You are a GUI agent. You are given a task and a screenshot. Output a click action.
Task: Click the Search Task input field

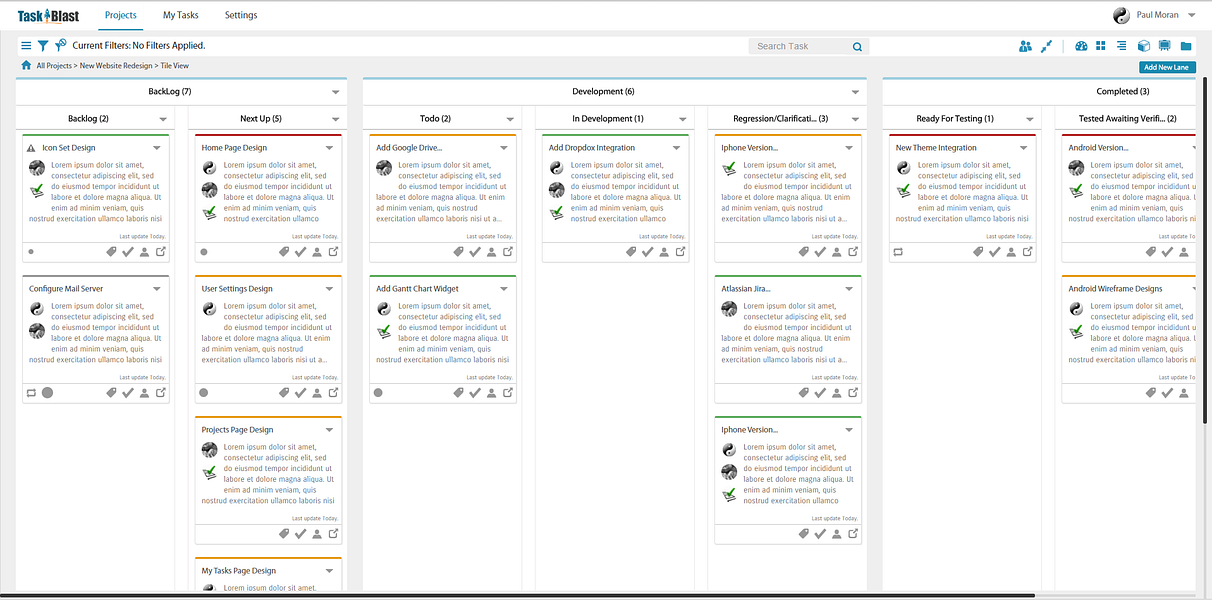point(800,46)
